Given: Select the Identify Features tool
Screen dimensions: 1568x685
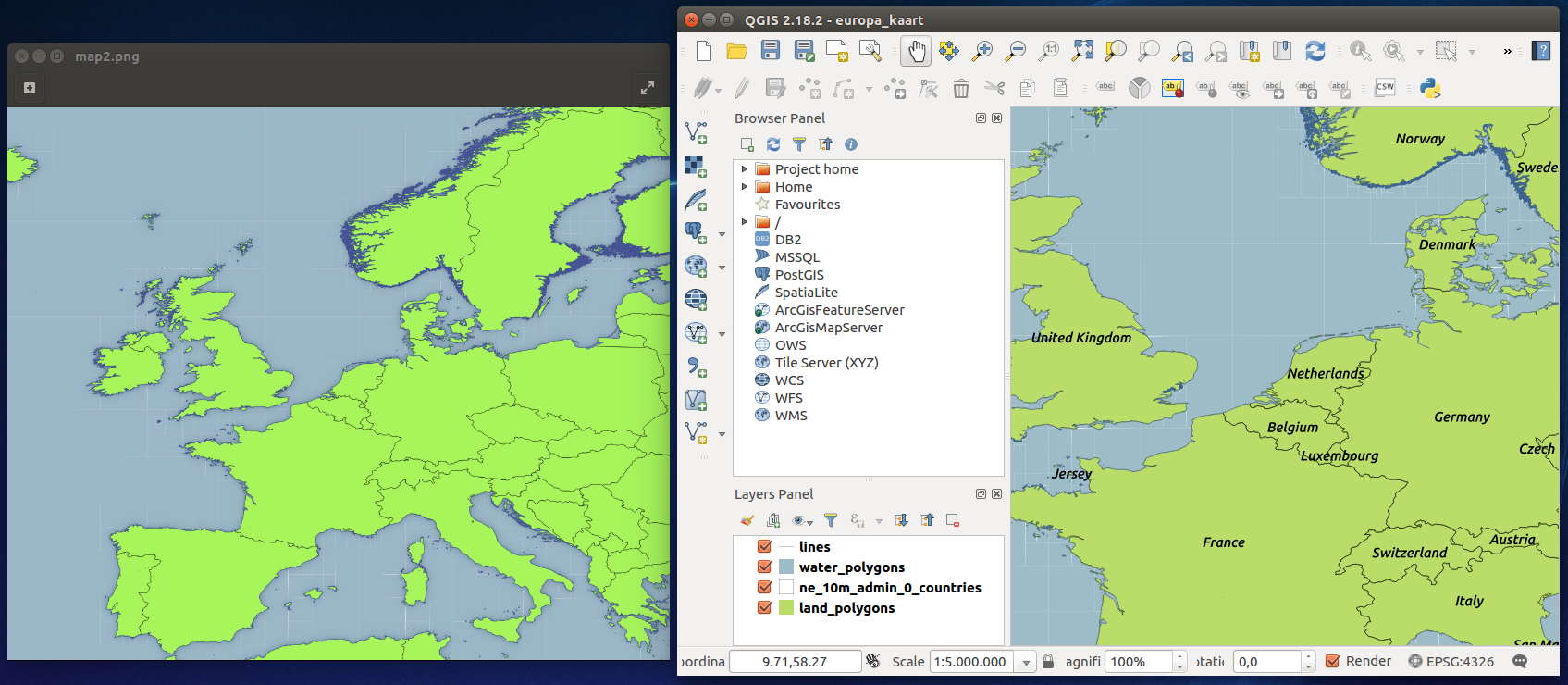Looking at the screenshot, I should (1360, 51).
